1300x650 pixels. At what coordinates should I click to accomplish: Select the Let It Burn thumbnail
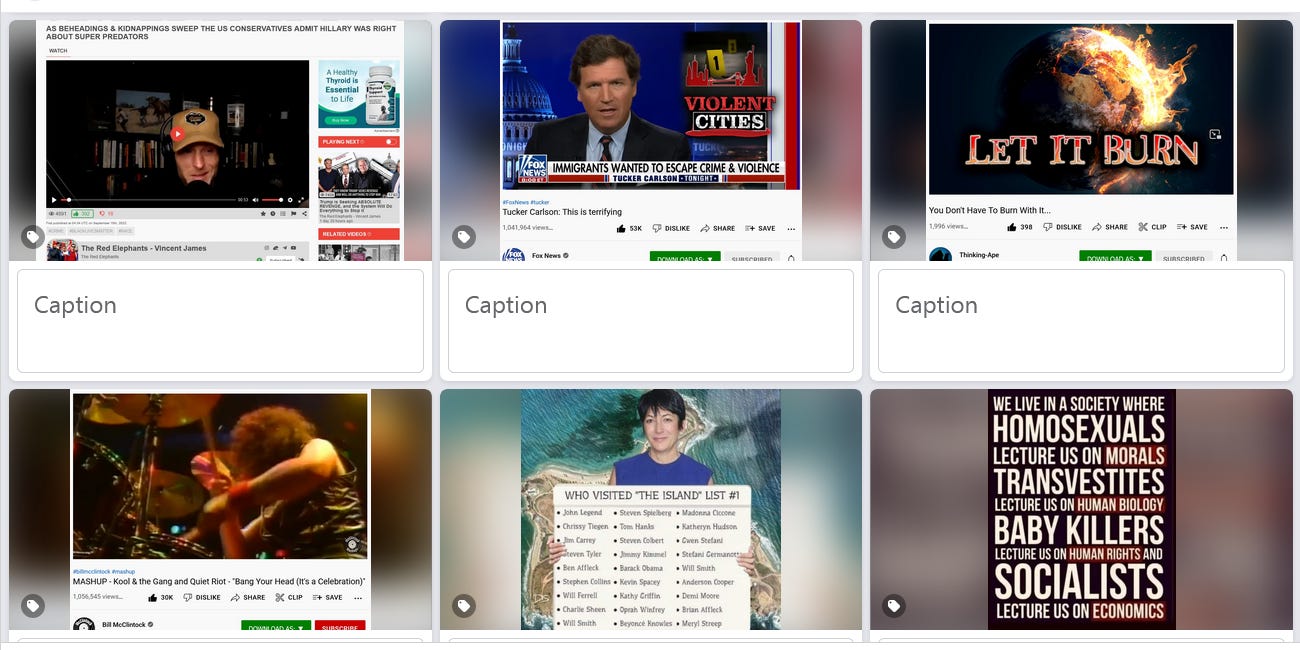(1081, 141)
